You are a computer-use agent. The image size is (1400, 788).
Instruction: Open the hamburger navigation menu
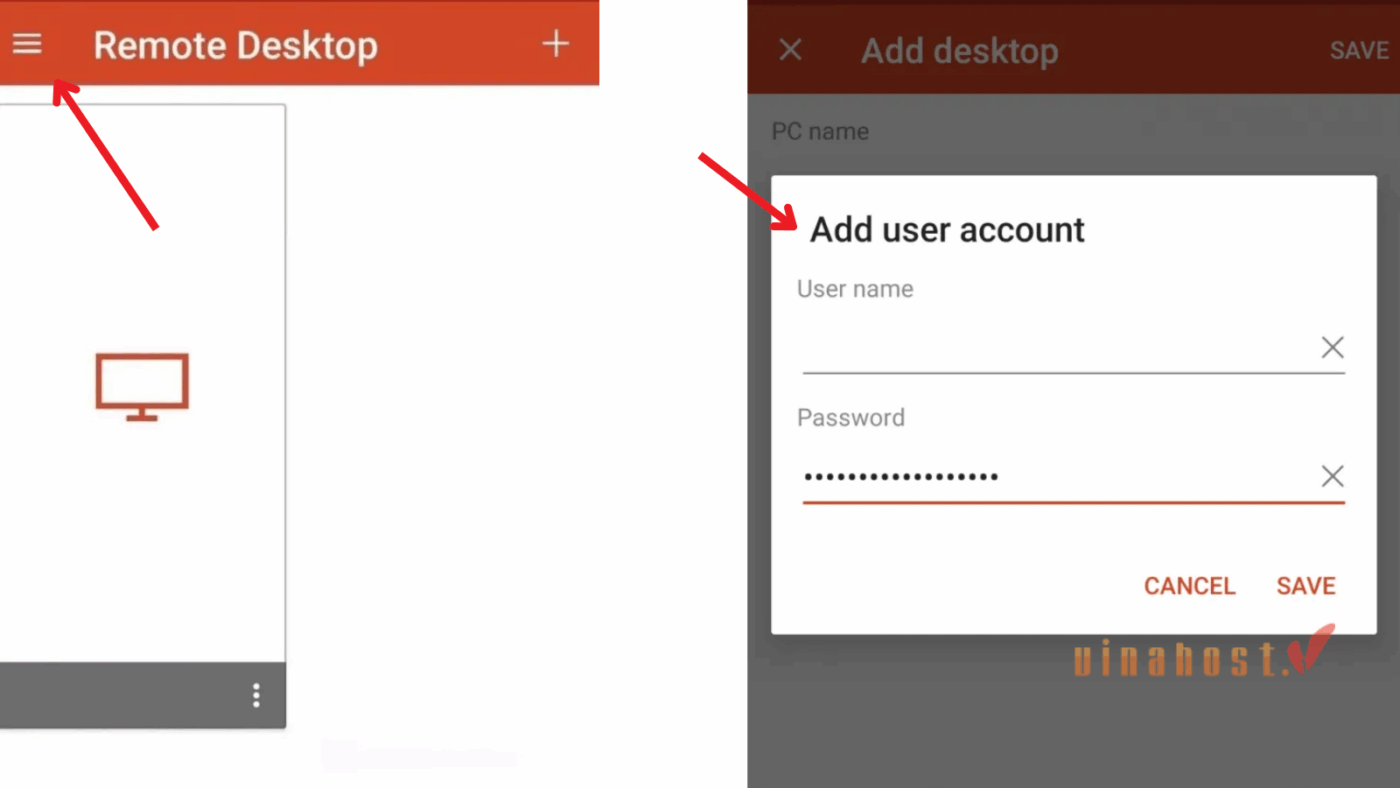tap(27, 45)
